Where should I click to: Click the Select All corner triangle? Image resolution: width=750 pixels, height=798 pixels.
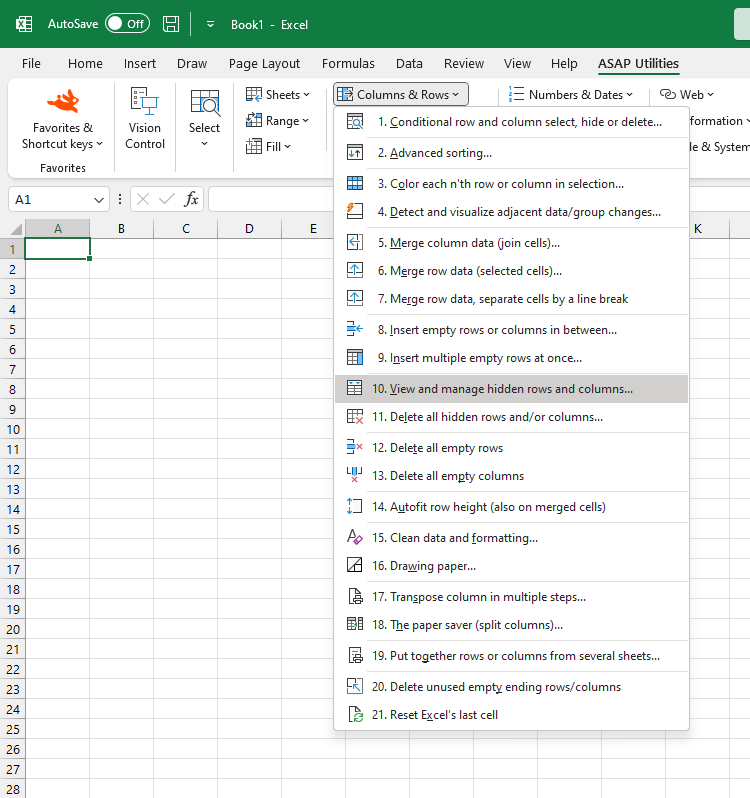pyautogui.click(x=16, y=229)
